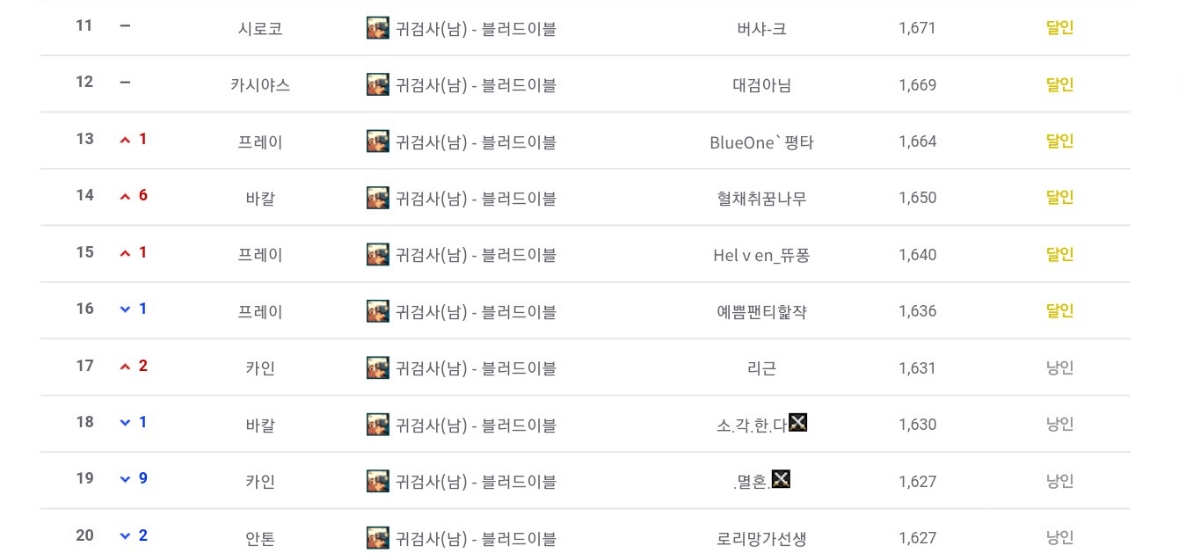The image size is (1185, 560).
Task: Click the class icon in rank 11 row
Action: click(x=378, y=29)
